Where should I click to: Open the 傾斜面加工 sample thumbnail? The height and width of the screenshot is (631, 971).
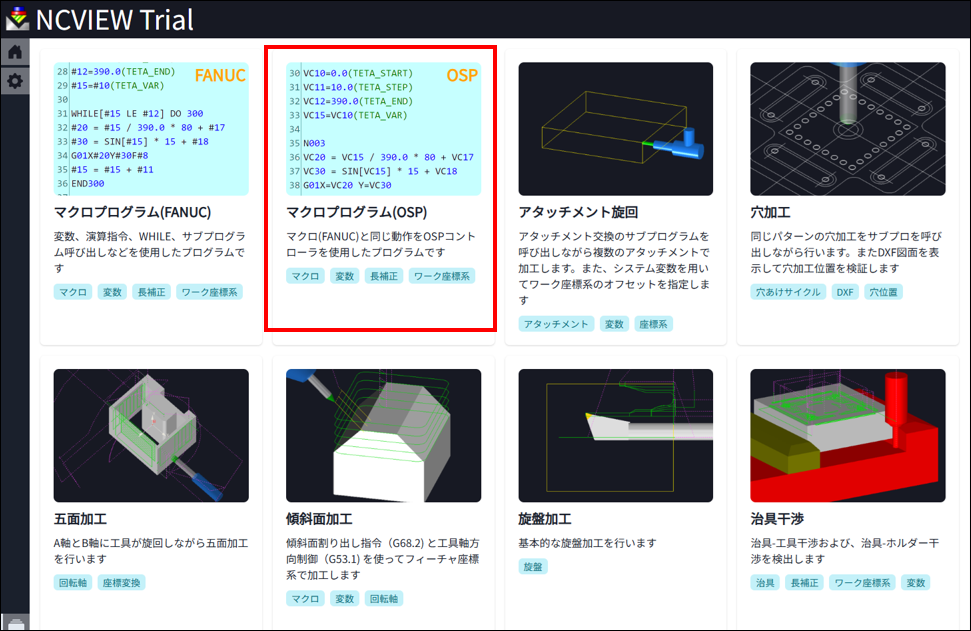tap(383, 436)
